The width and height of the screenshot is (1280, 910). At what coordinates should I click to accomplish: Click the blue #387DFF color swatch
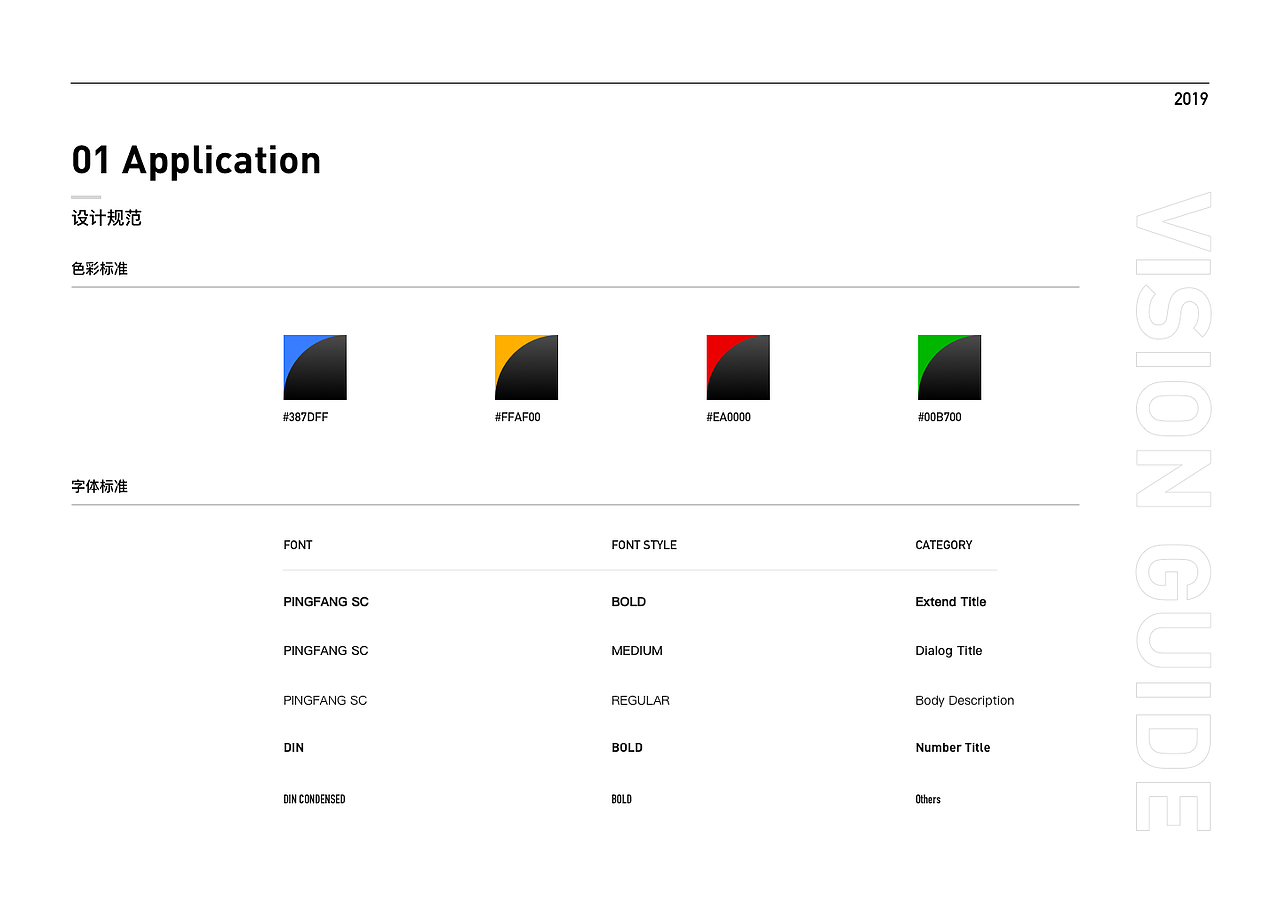tap(315, 367)
